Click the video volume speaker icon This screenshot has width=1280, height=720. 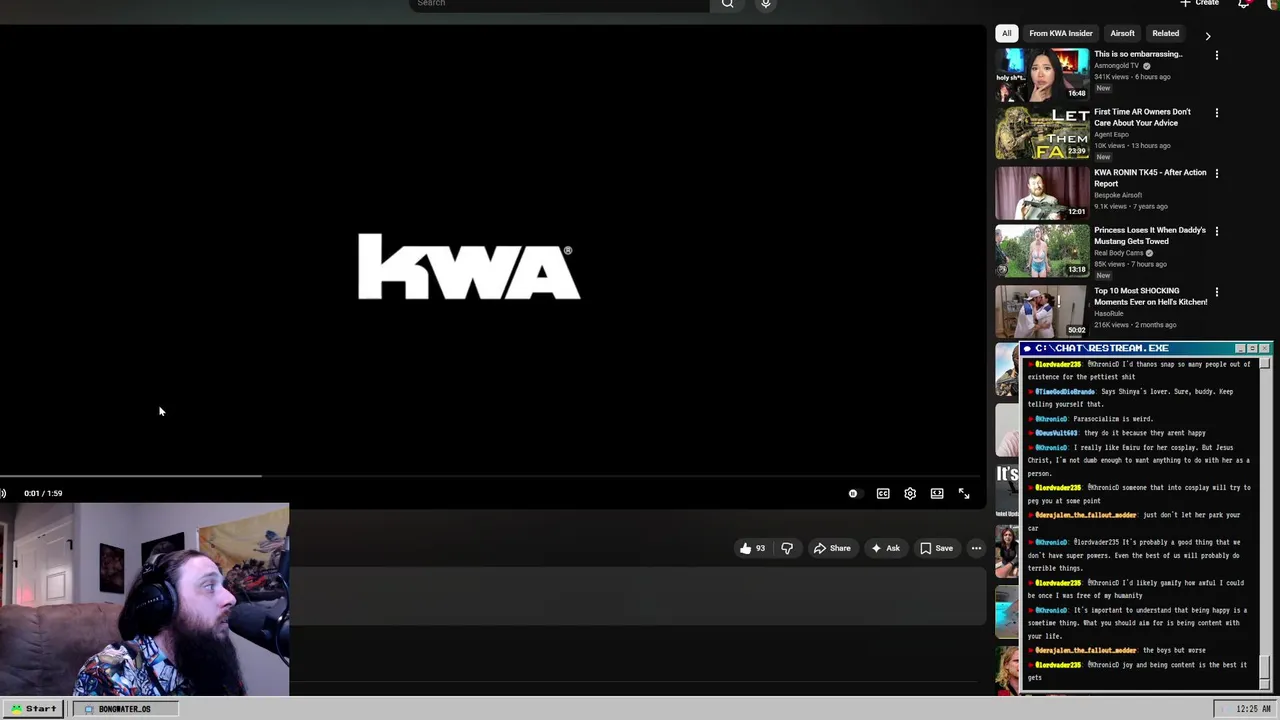pos(3,493)
